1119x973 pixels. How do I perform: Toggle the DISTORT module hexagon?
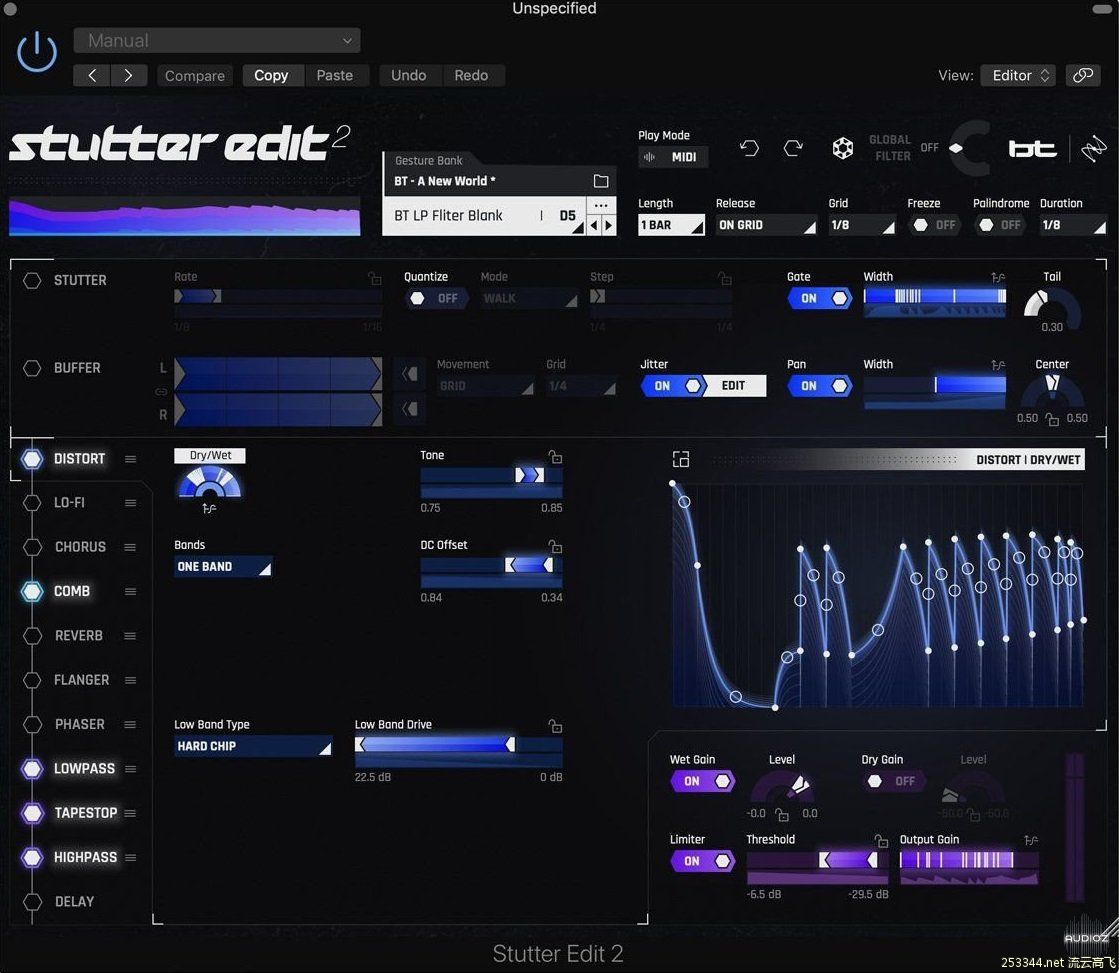pos(32,459)
